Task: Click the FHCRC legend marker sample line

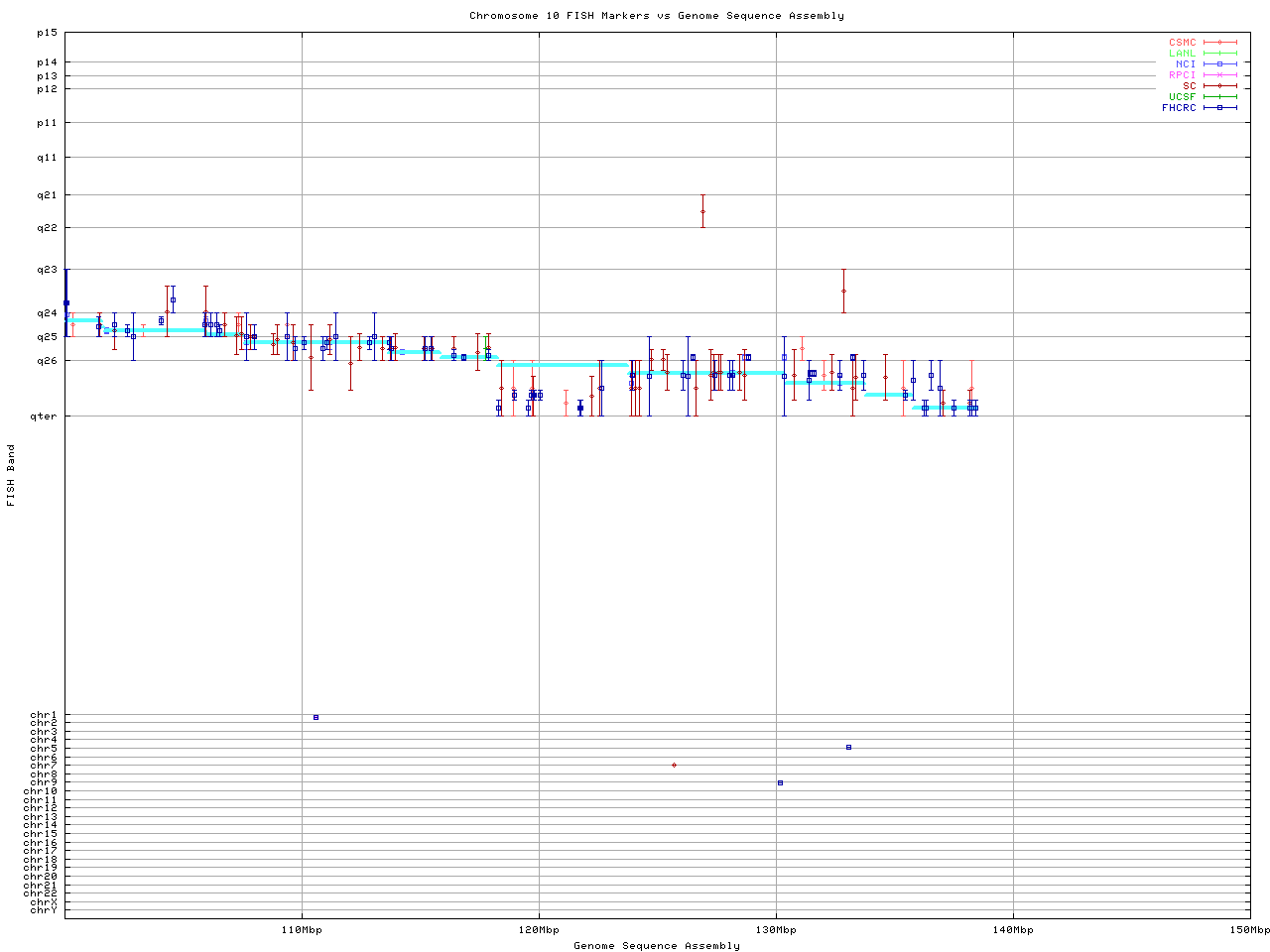Action: pyautogui.click(x=1219, y=107)
